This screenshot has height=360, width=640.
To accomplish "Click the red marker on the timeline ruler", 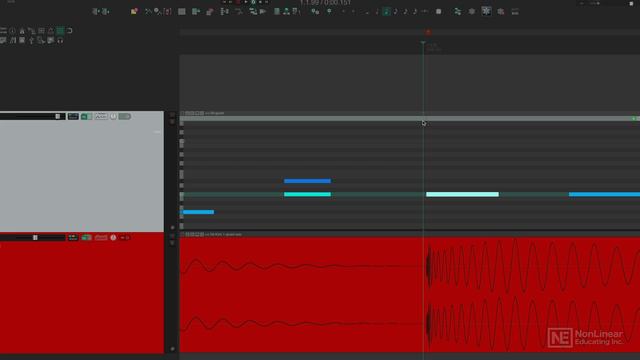I will 428,32.
